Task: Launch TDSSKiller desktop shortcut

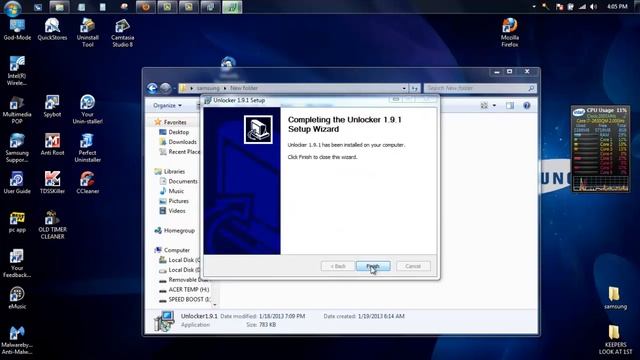Action: (x=52, y=183)
